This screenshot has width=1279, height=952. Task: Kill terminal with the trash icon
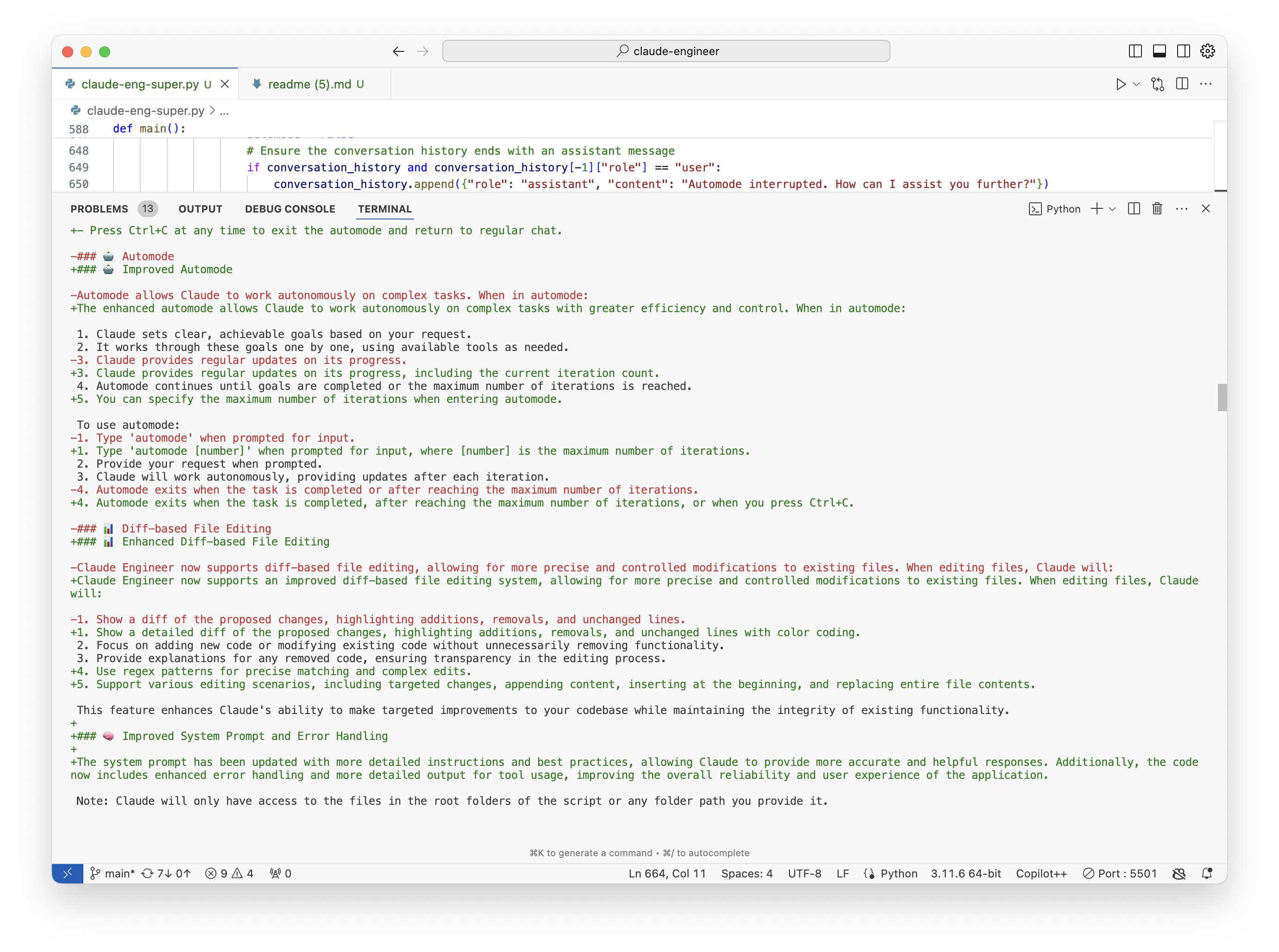tap(1157, 209)
